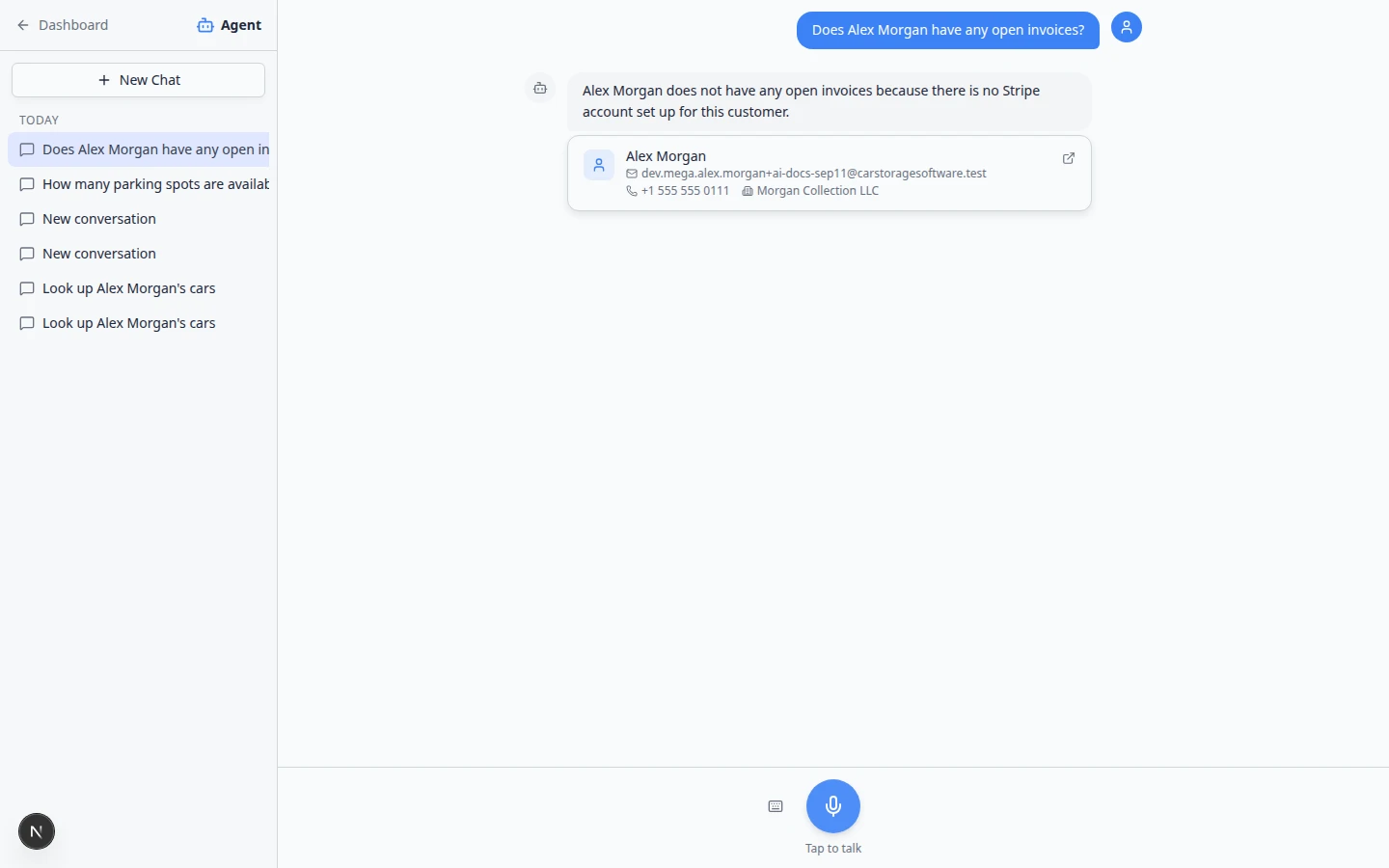Click Morgan Collection LLC company name

click(818, 191)
